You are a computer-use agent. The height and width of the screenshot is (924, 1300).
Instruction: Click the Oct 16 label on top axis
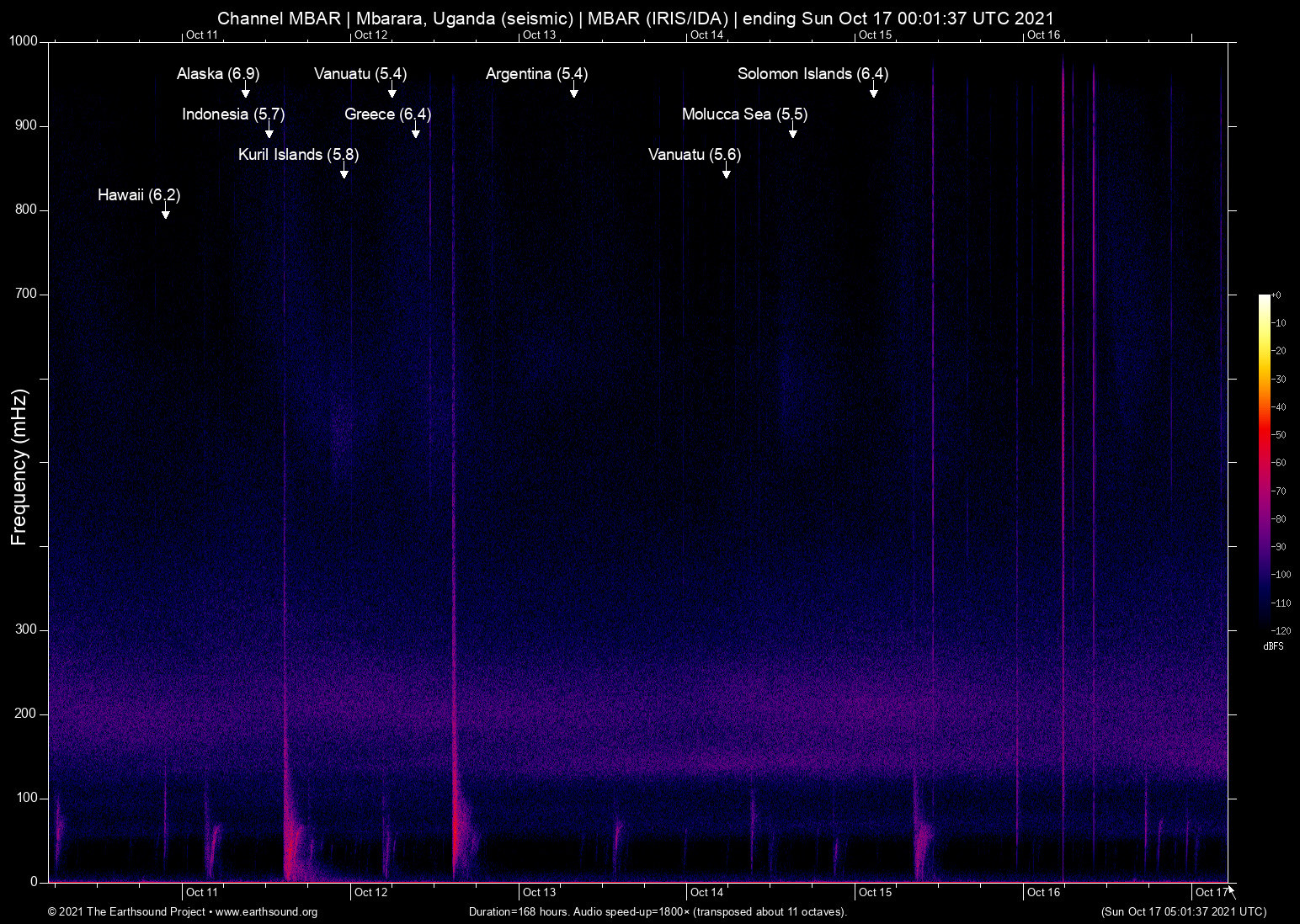click(1044, 35)
